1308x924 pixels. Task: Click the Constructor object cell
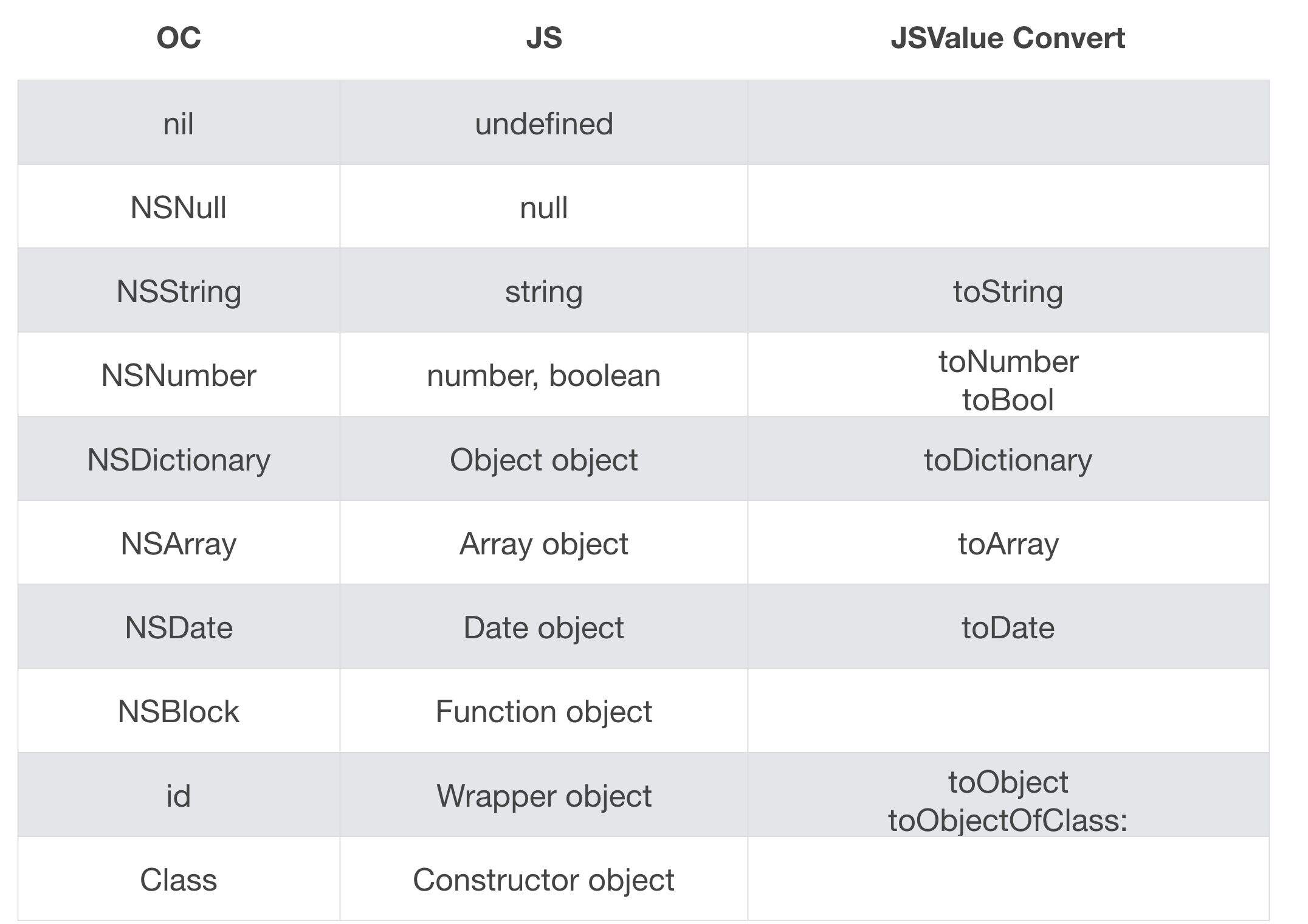point(543,879)
